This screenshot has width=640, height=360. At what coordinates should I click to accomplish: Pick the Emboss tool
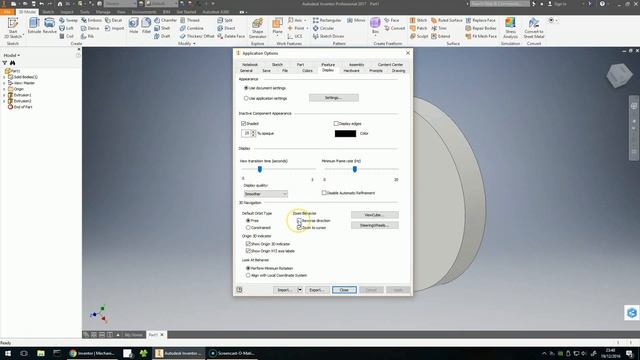pos(91,20)
